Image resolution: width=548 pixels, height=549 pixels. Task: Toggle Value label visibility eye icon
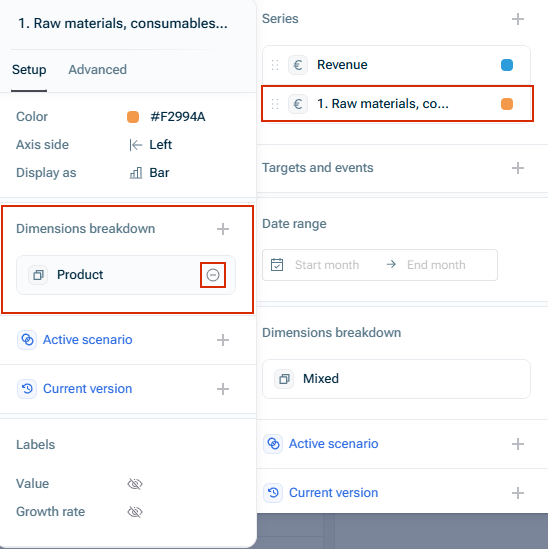pos(135,484)
